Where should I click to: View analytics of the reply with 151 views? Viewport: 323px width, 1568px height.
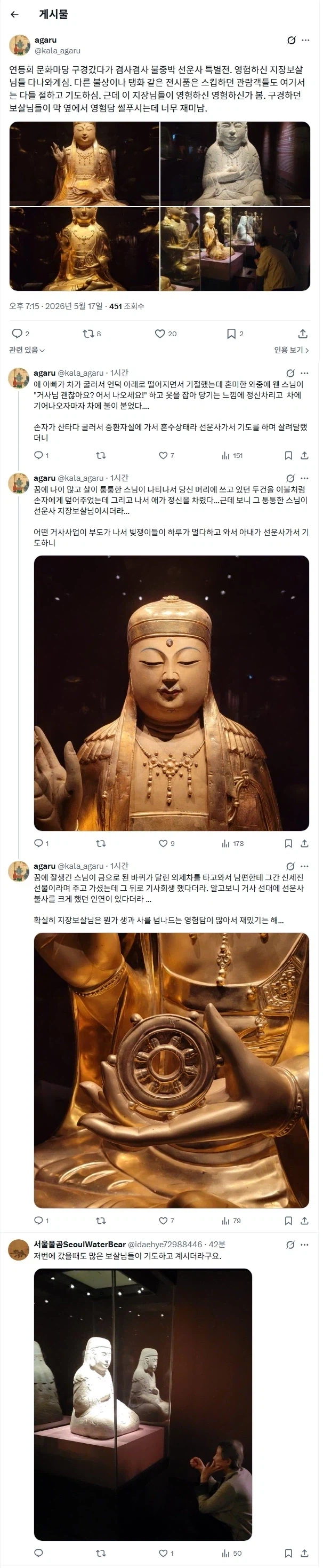coord(232,455)
